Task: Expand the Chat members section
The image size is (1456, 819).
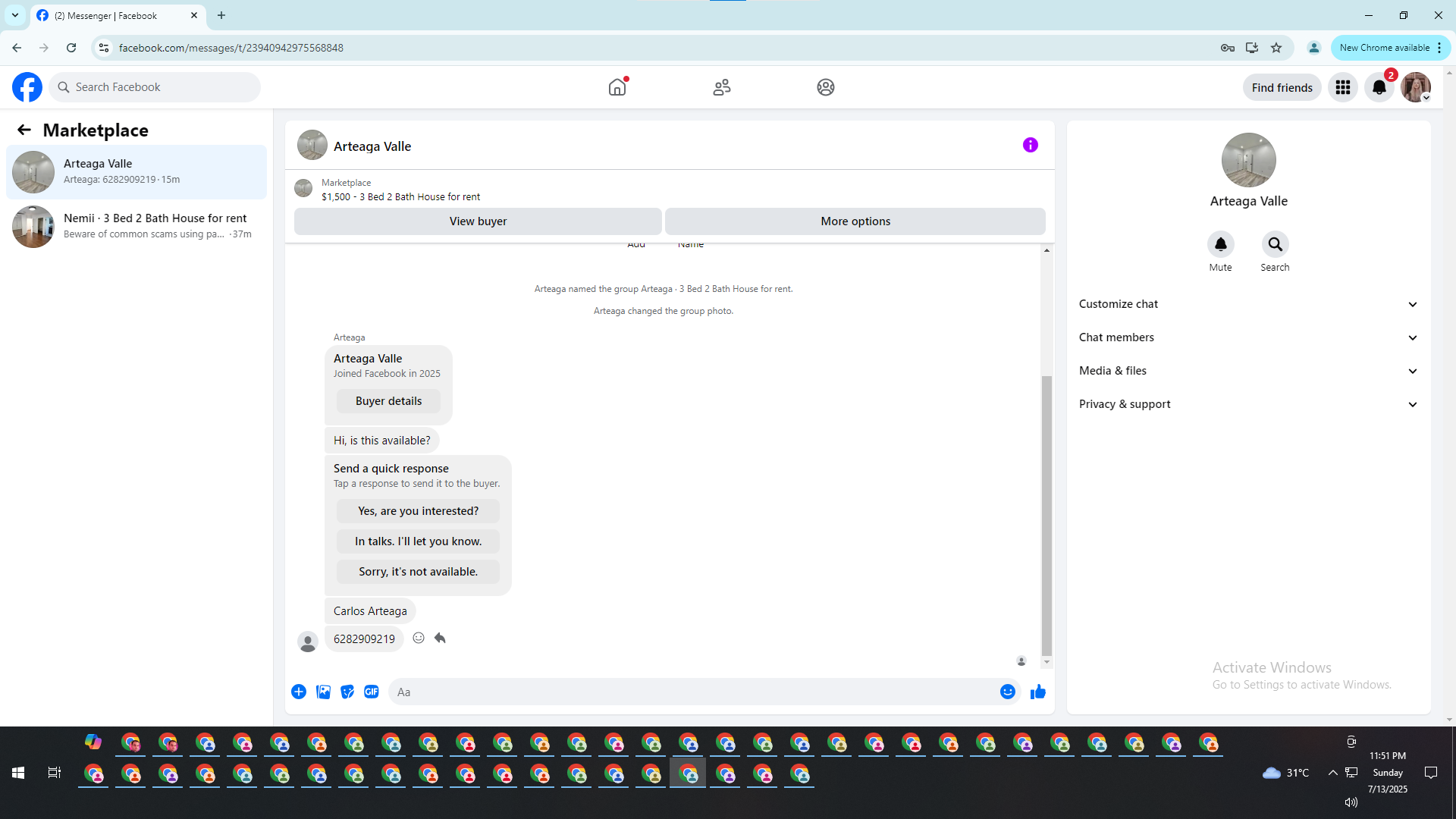Action: point(1248,337)
